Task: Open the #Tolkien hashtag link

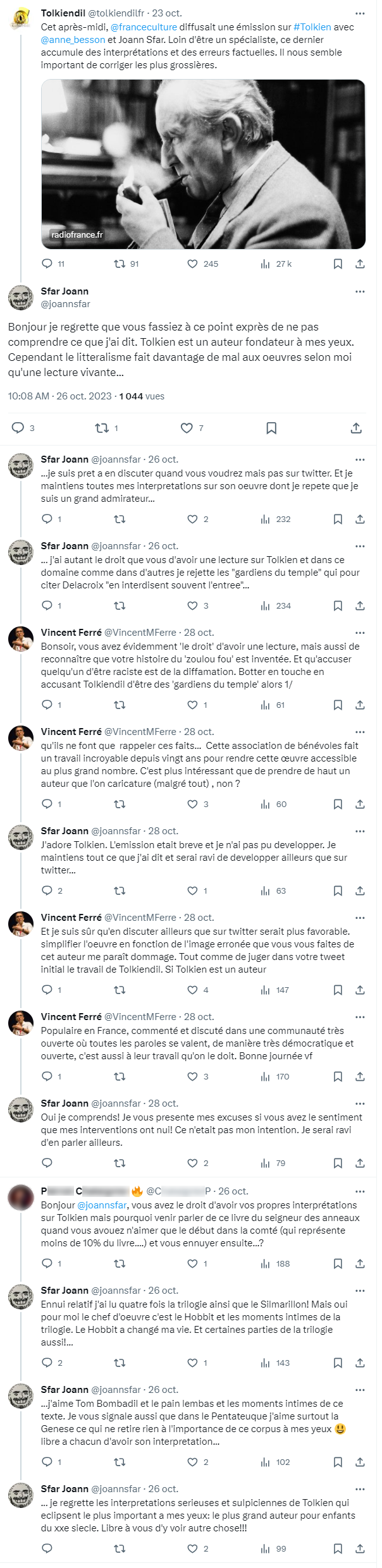Action: (312, 27)
